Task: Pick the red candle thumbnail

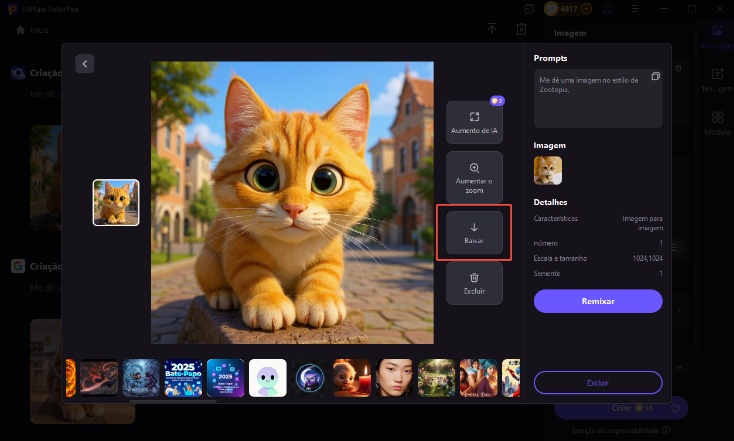Action: coord(351,378)
